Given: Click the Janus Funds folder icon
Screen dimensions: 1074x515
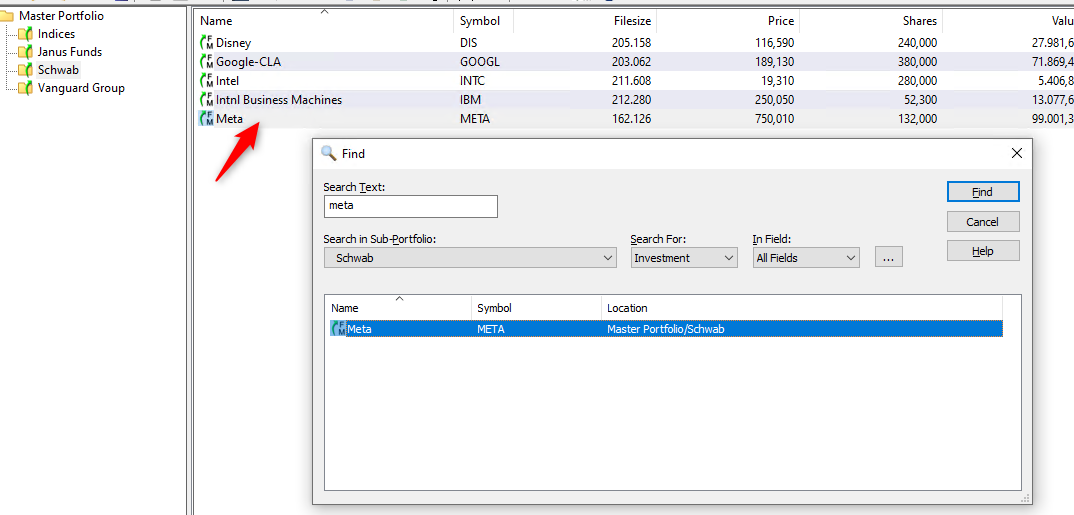Looking at the screenshot, I should pos(25,52).
